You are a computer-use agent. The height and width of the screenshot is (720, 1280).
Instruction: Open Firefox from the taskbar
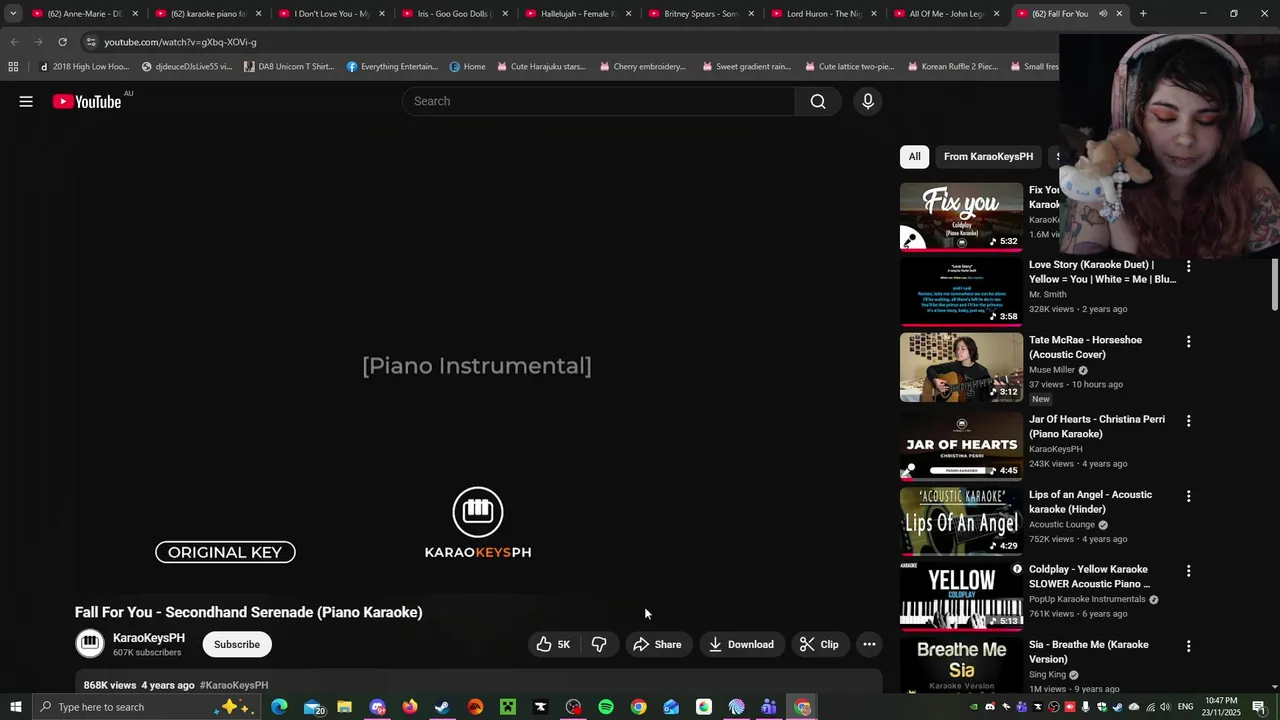click(409, 707)
